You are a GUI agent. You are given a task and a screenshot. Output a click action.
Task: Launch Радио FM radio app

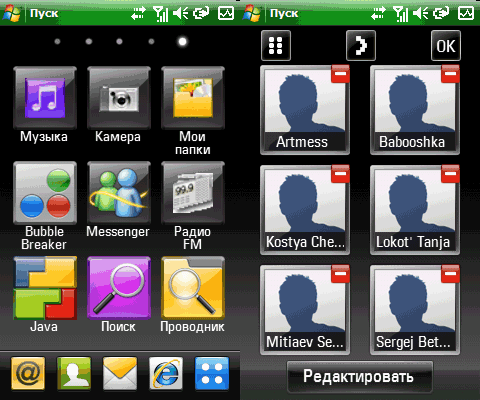[x=193, y=193]
